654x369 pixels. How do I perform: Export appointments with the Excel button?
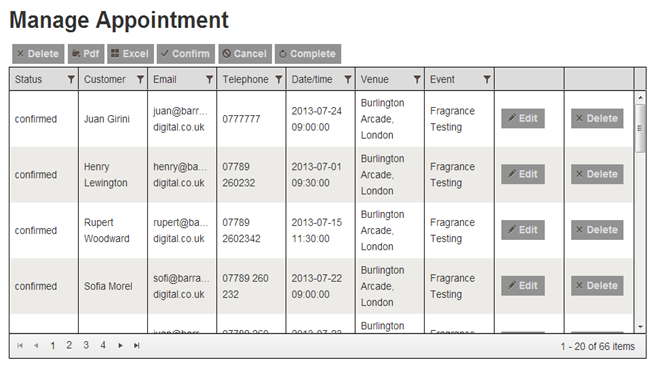(131, 54)
